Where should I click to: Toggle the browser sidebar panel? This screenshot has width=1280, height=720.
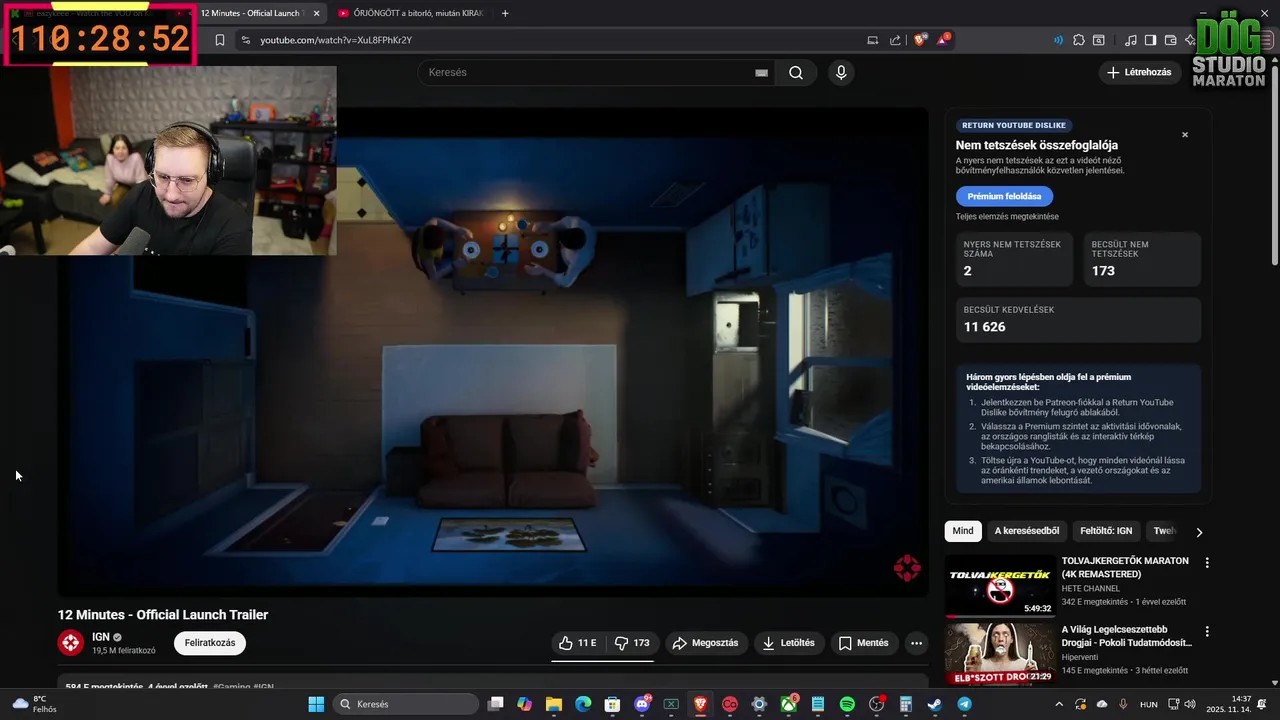(x=1150, y=40)
